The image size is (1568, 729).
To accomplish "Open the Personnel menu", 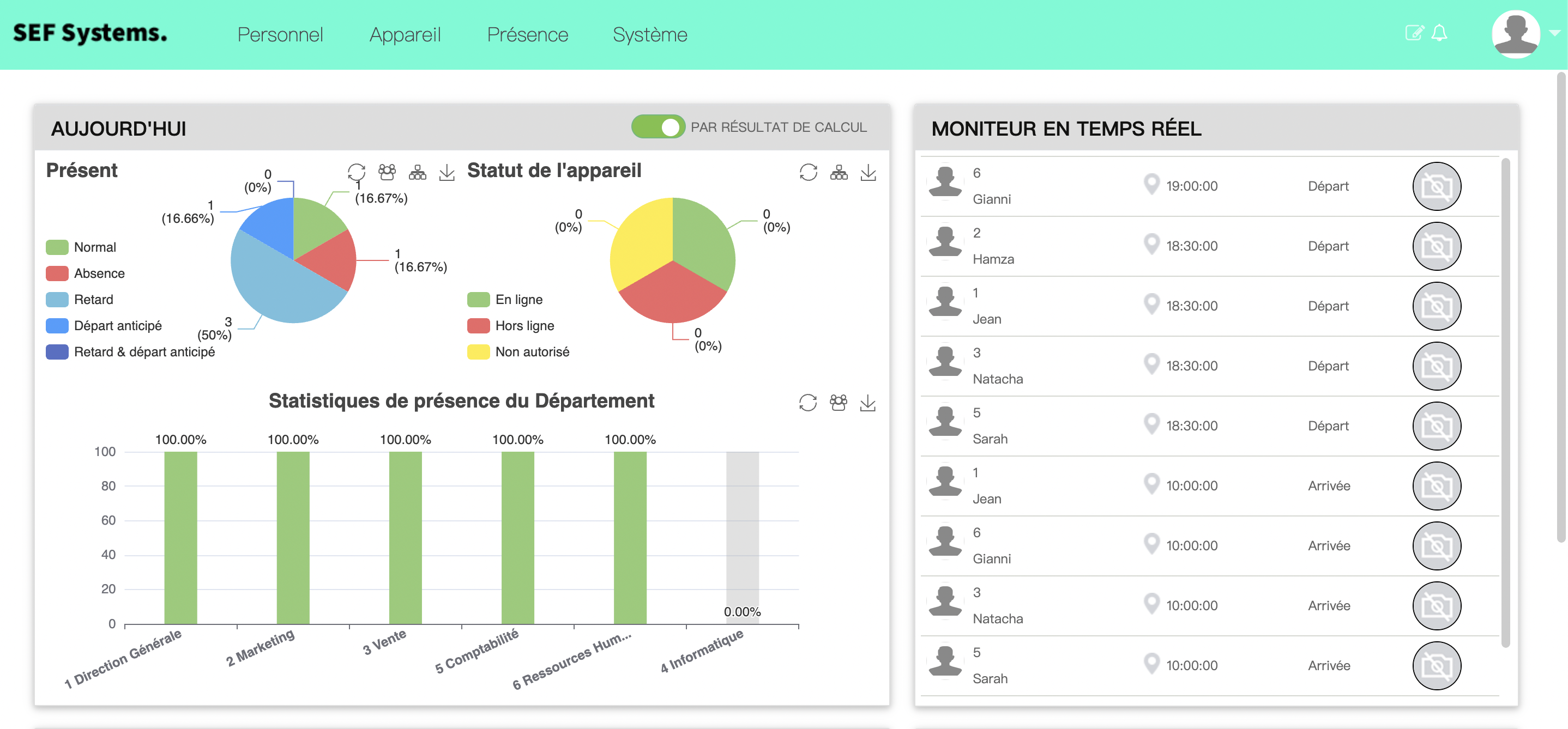I will pos(280,35).
